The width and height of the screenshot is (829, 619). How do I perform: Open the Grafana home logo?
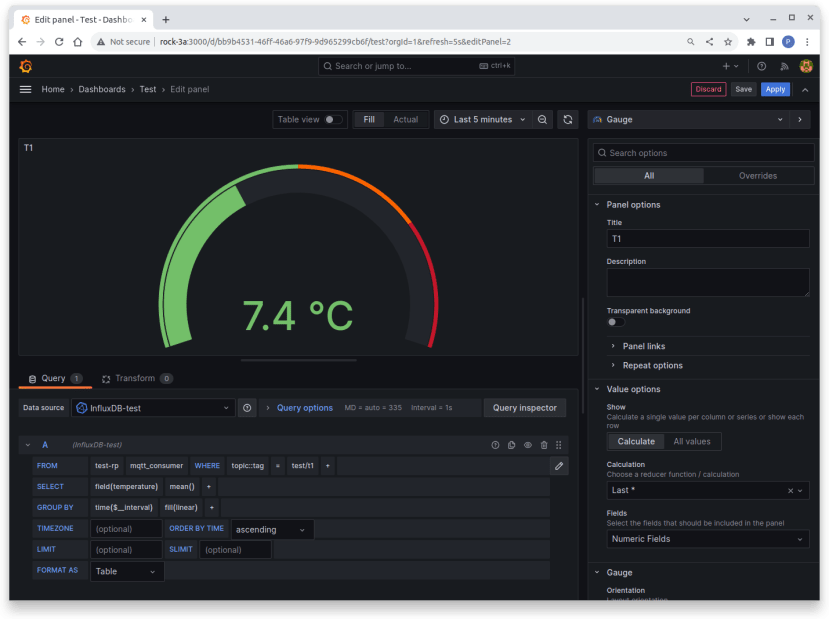[25, 66]
